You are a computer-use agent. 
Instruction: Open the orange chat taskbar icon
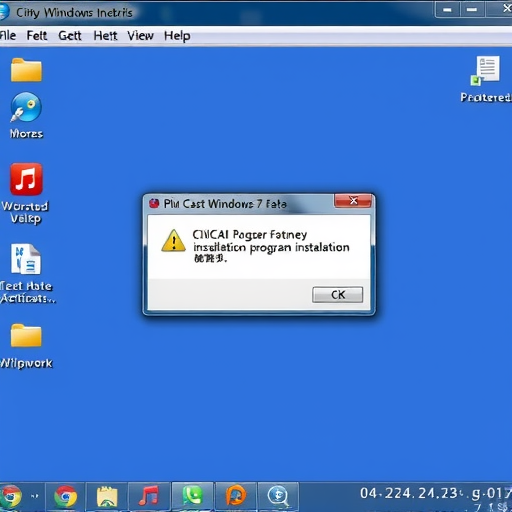236,496
